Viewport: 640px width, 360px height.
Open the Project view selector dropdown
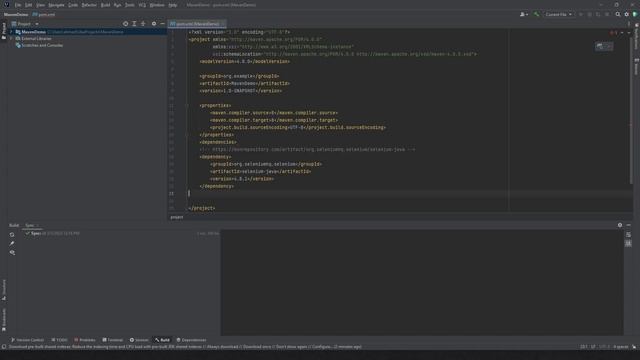click(x=25, y=24)
